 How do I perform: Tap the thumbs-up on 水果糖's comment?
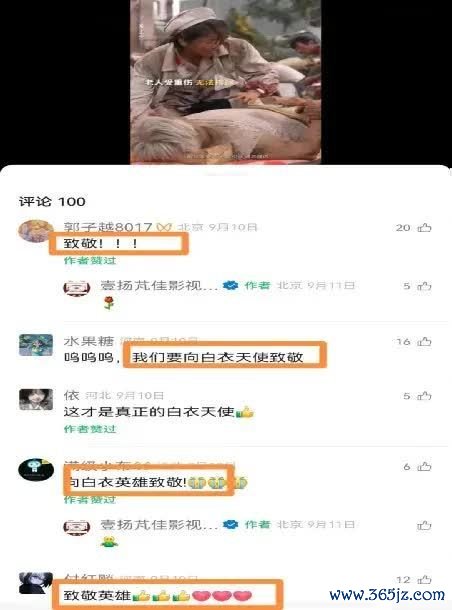pyautogui.click(x=424, y=342)
